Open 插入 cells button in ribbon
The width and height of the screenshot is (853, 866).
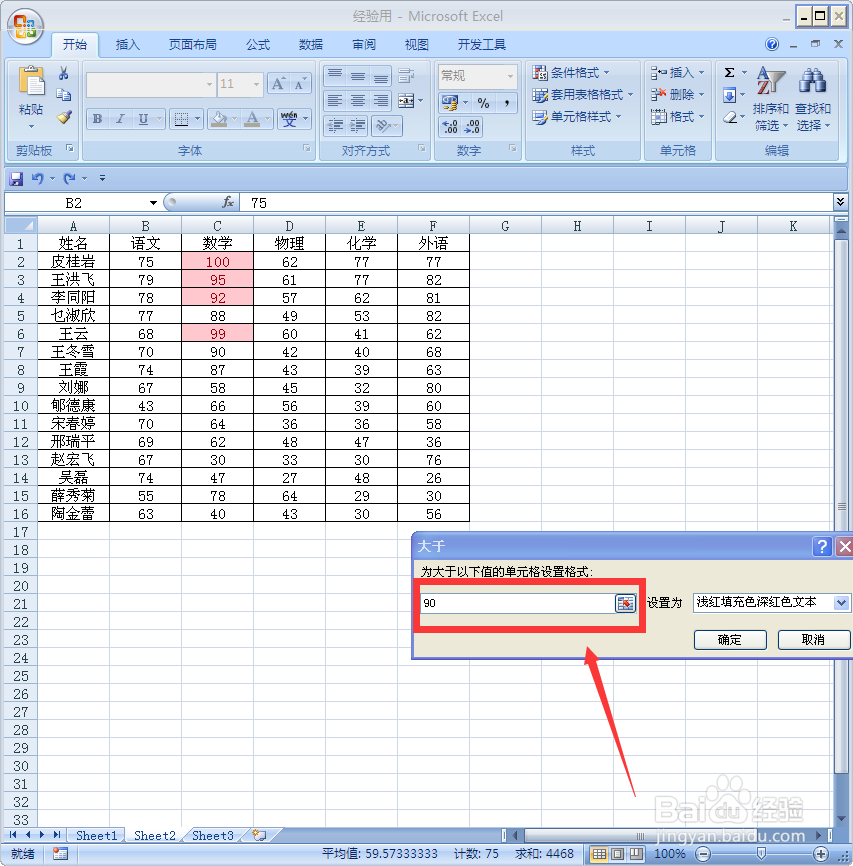(677, 72)
